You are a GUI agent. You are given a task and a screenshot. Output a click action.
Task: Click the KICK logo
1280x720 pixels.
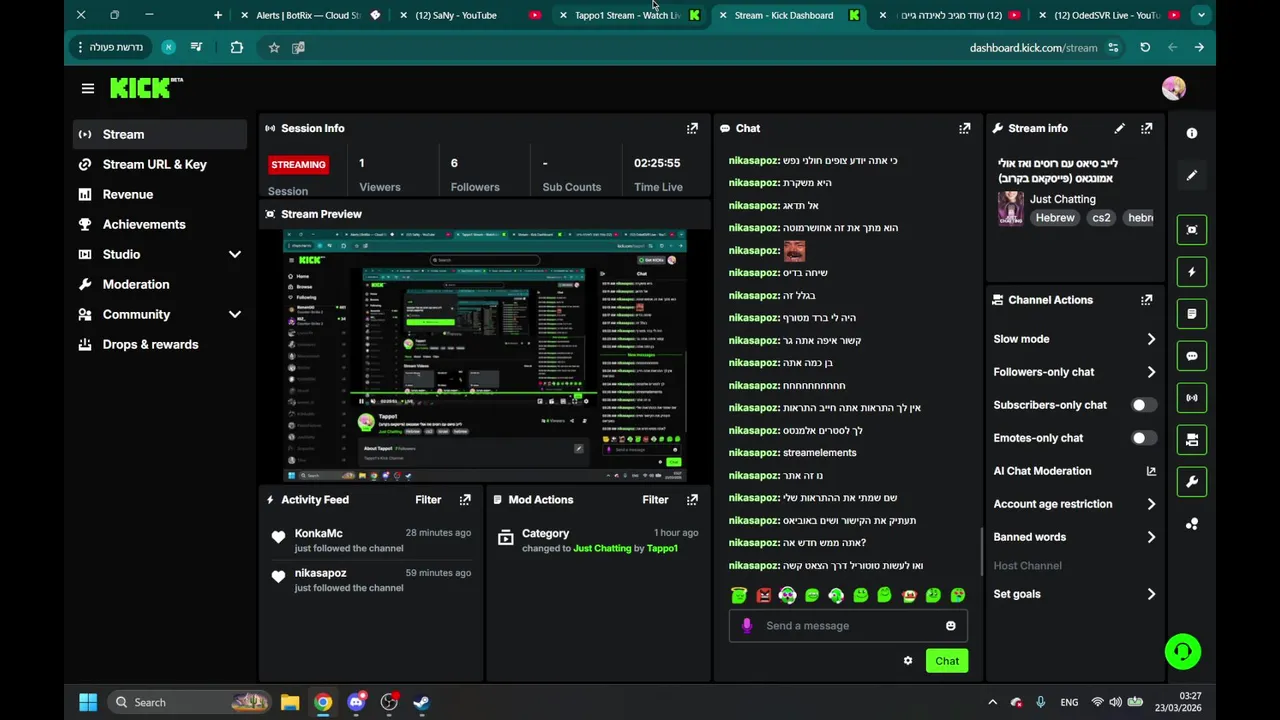146,88
